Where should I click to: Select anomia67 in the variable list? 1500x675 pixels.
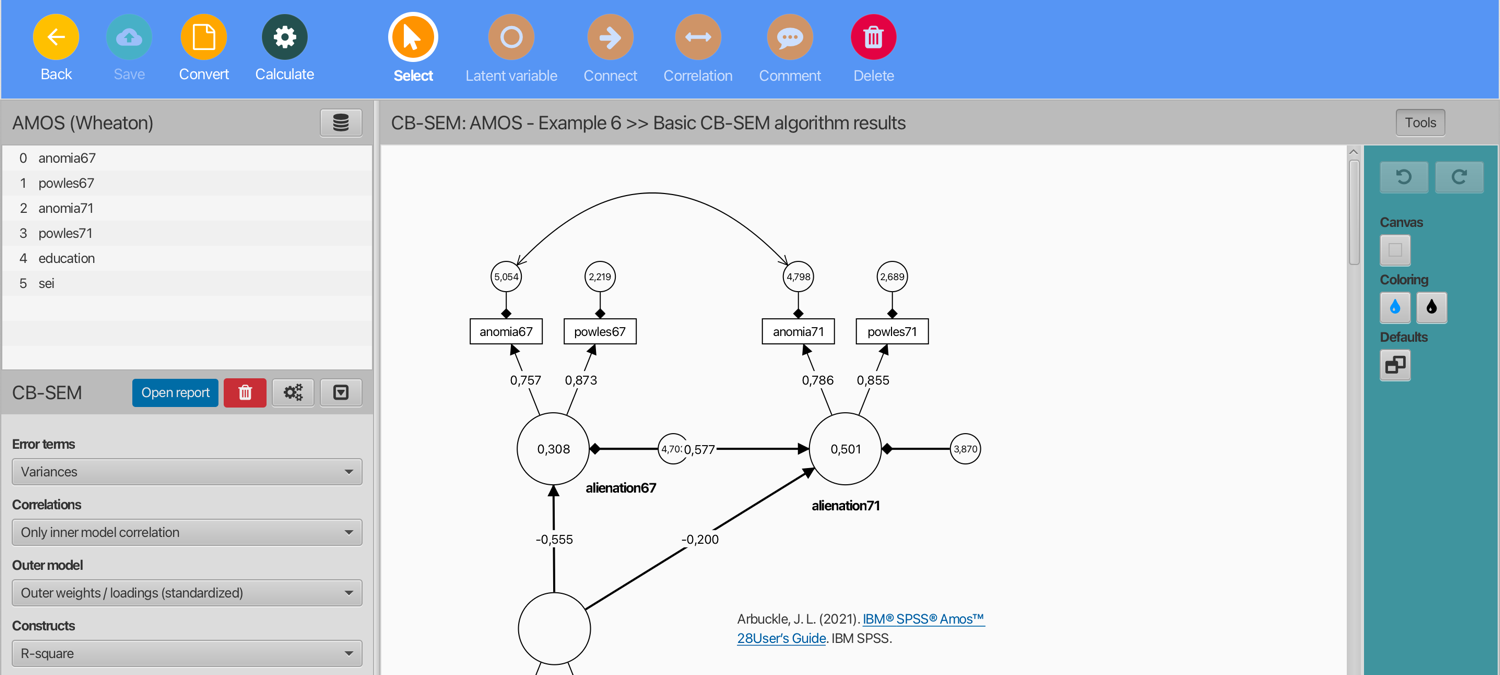(x=187, y=158)
